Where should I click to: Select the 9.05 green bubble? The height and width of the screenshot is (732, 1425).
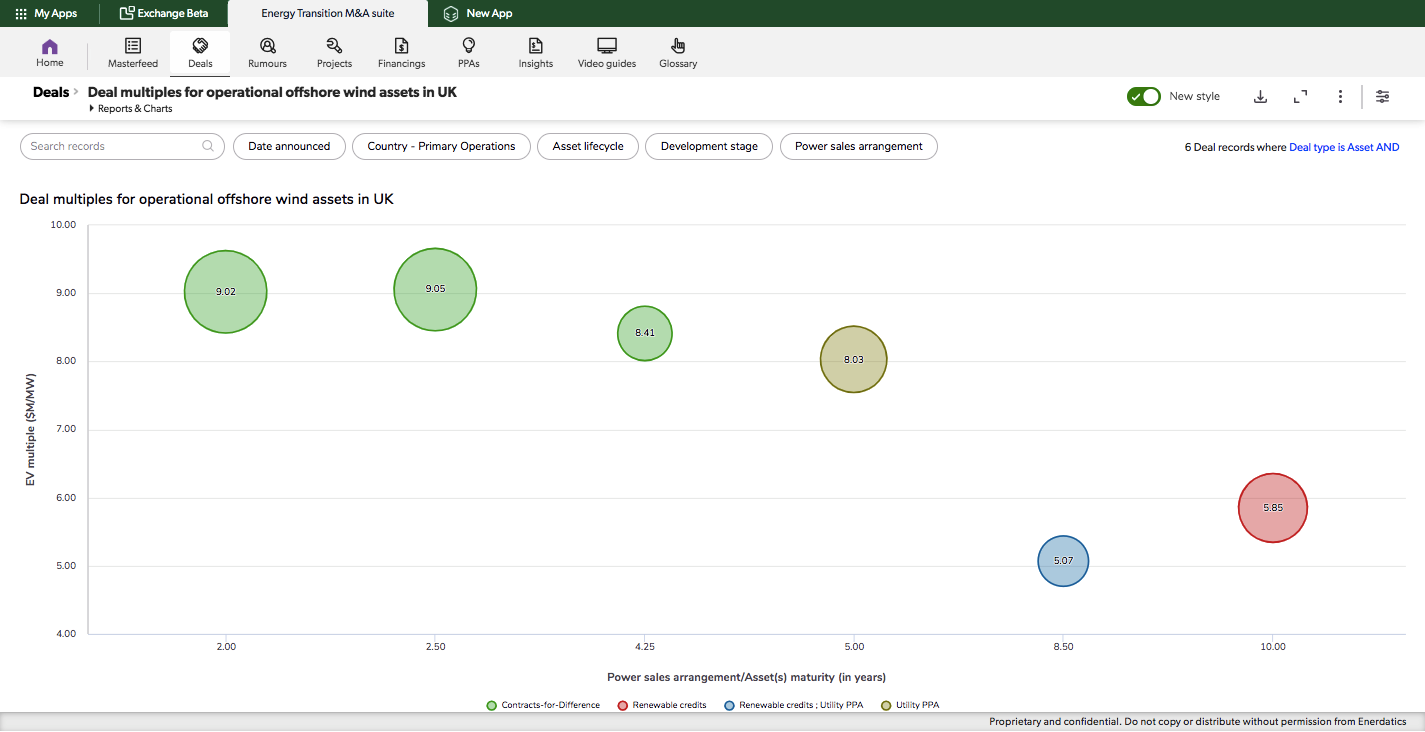point(435,289)
